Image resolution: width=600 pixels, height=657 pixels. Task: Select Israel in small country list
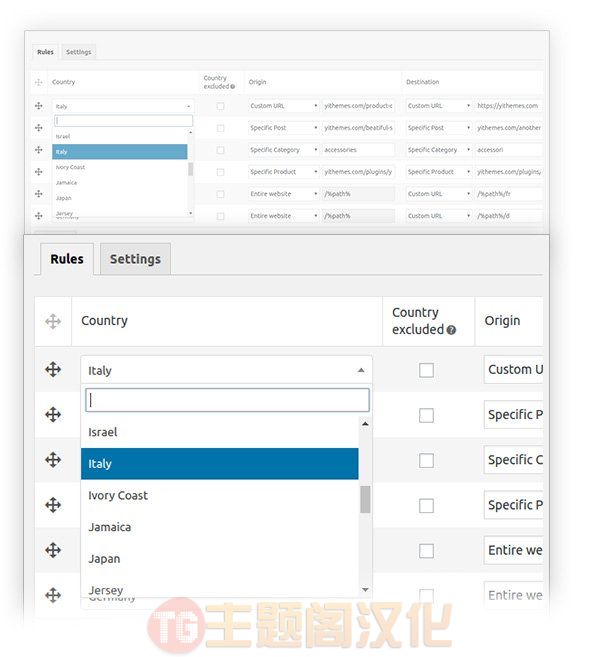[120, 136]
